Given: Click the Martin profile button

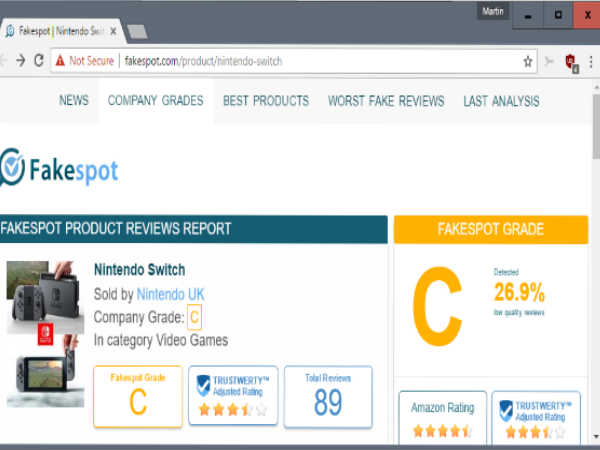Looking at the screenshot, I should coord(492,11).
